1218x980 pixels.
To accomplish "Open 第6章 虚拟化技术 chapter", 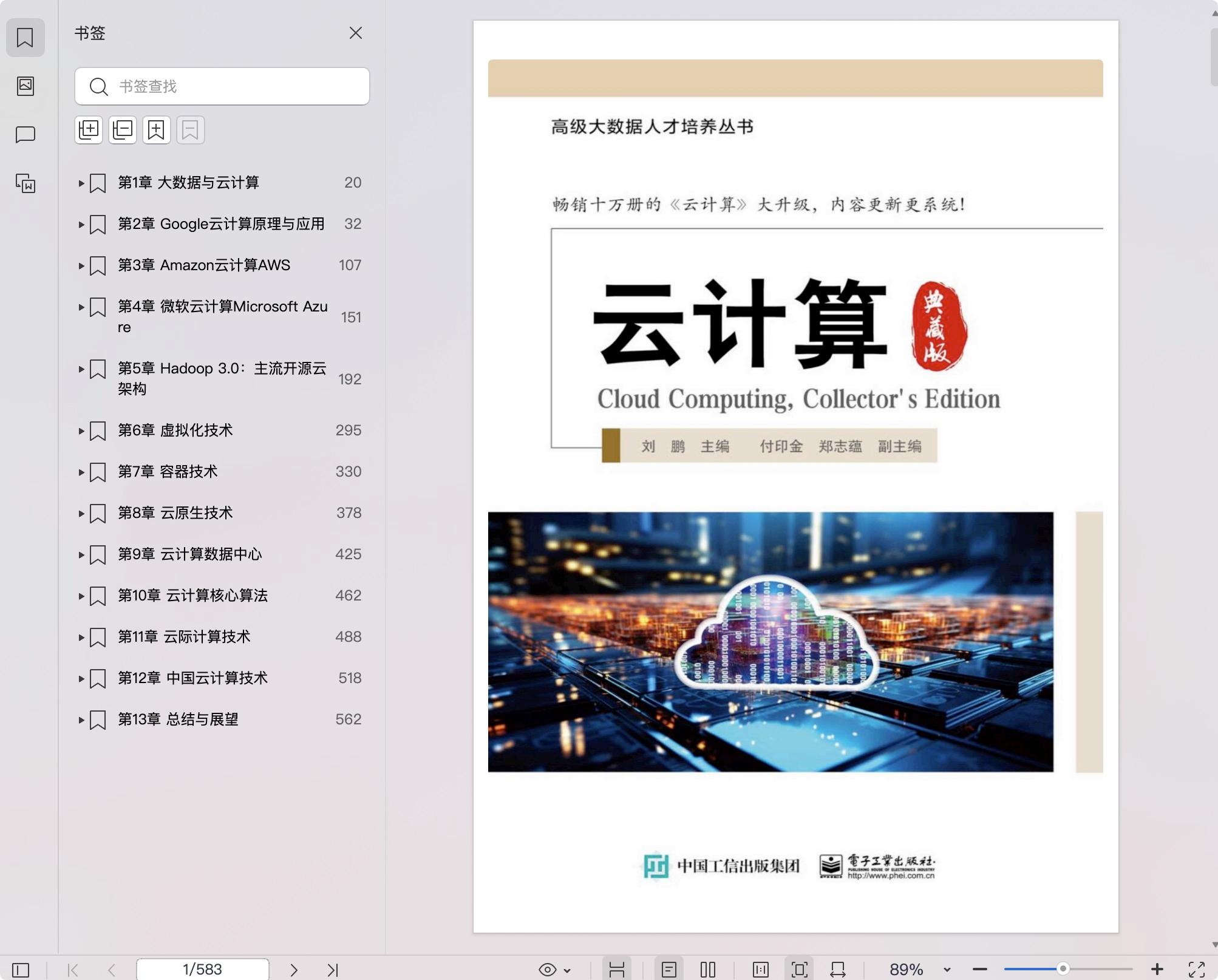I will [x=175, y=430].
